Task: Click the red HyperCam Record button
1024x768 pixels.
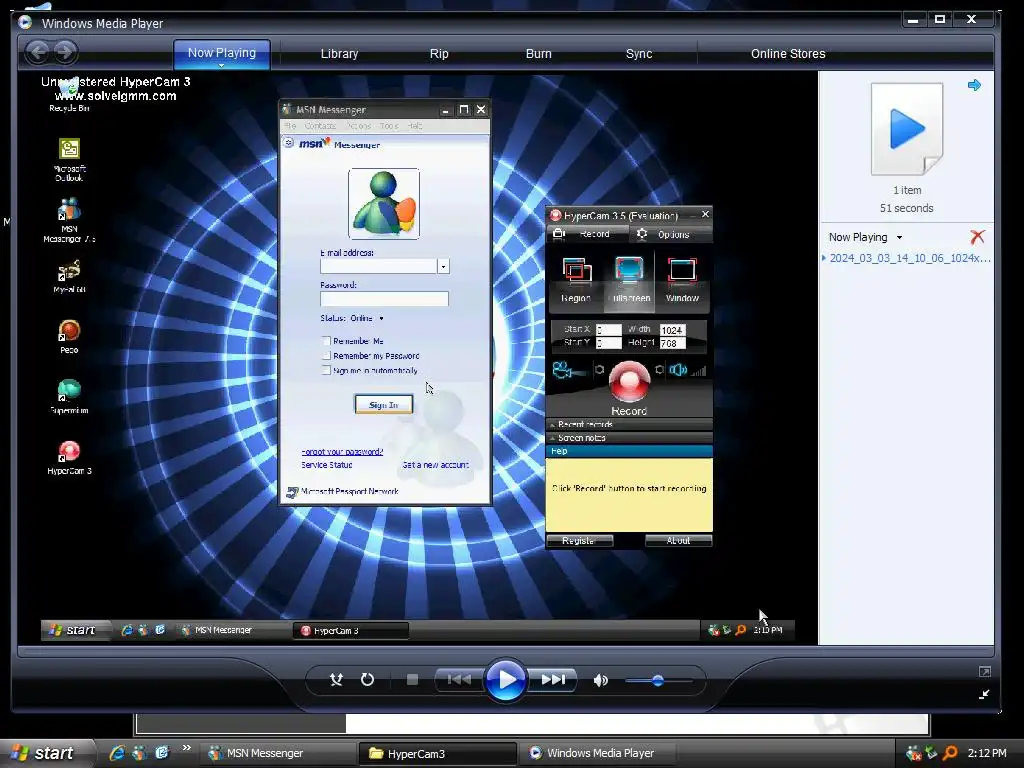Action: pos(629,381)
